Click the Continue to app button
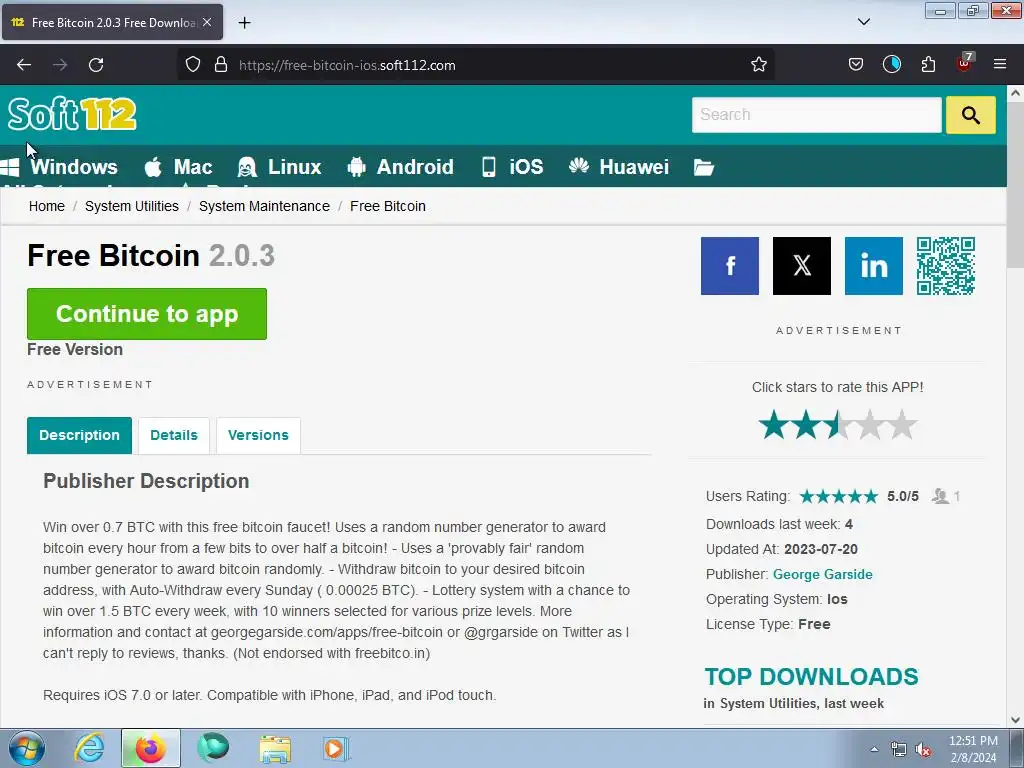1024x768 pixels. (147, 314)
